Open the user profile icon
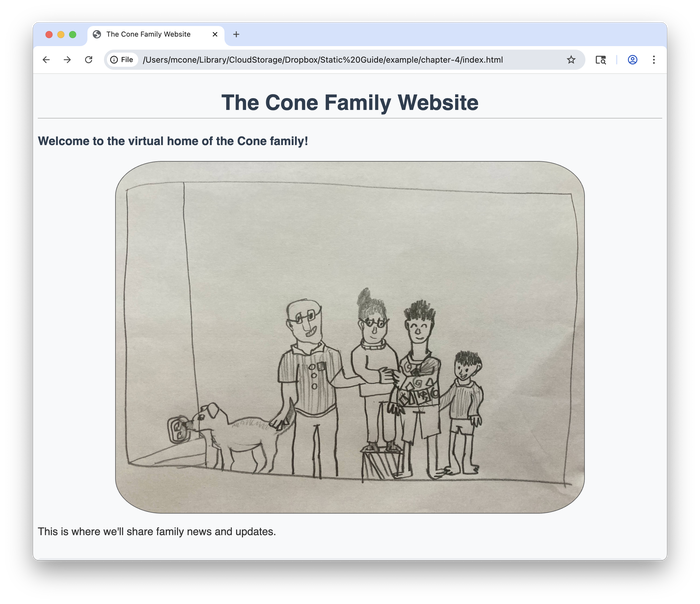Image resolution: width=700 pixels, height=604 pixels. (x=633, y=60)
